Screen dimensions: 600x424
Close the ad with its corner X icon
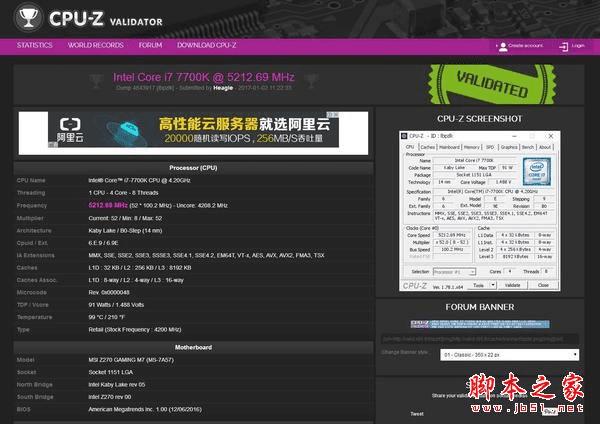[335, 114]
